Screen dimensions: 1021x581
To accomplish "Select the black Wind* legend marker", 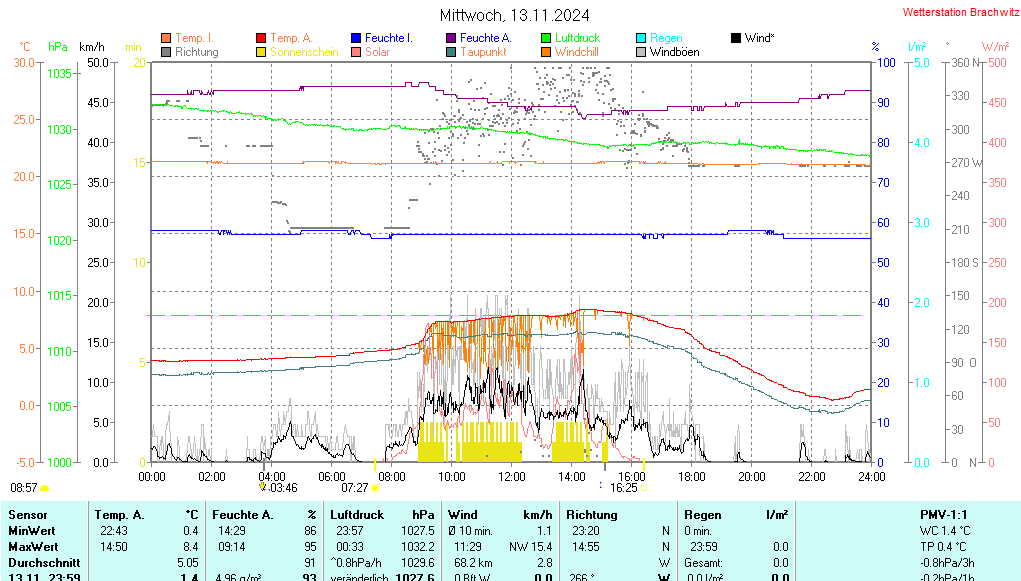I will point(736,38).
